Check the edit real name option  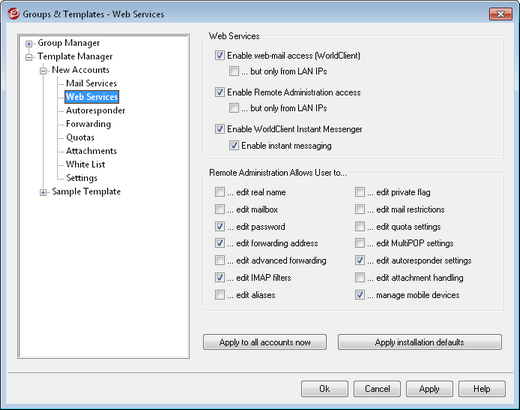[x=220, y=192]
